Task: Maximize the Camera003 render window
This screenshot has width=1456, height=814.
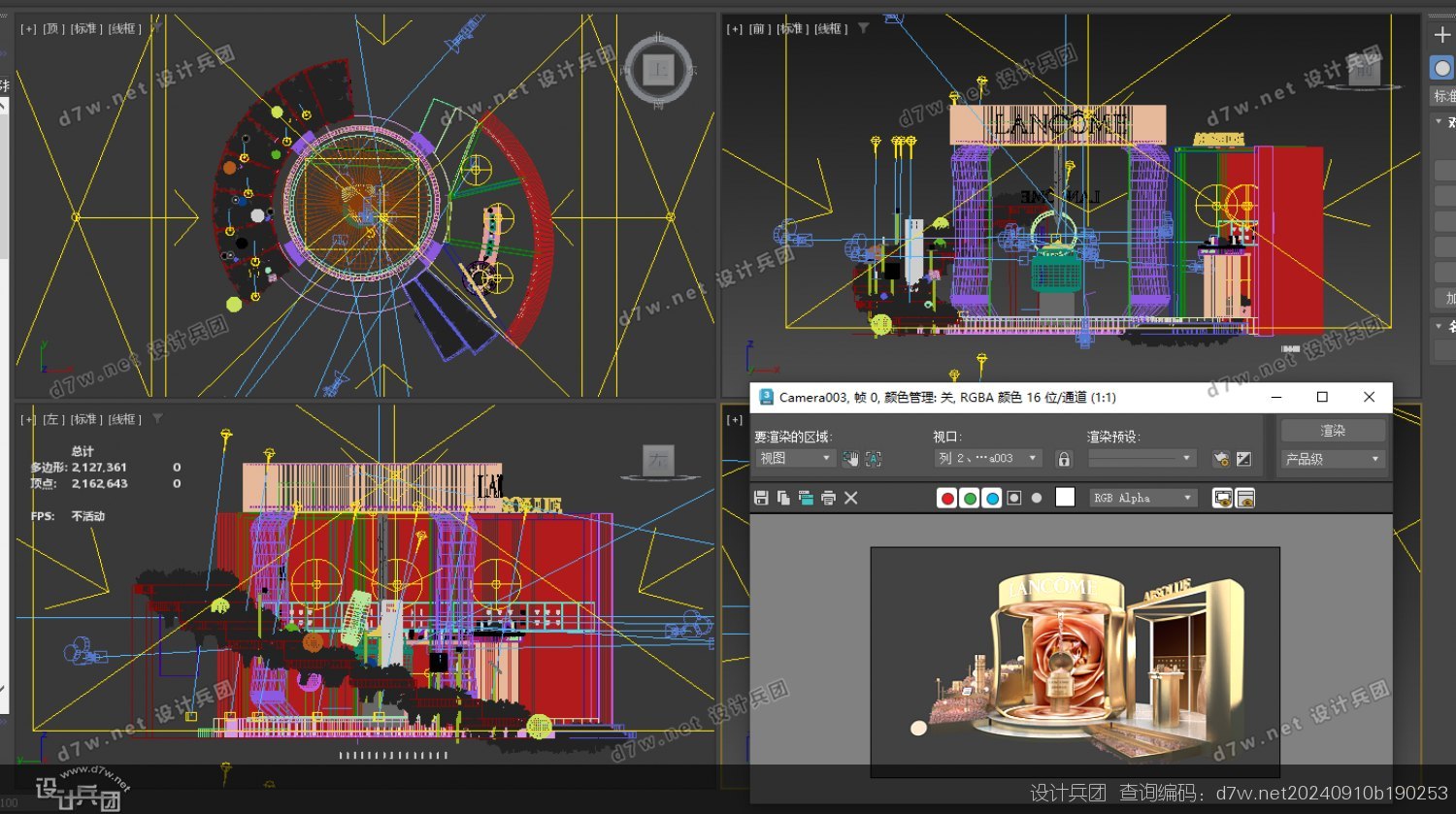Action: [x=1322, y=397]
